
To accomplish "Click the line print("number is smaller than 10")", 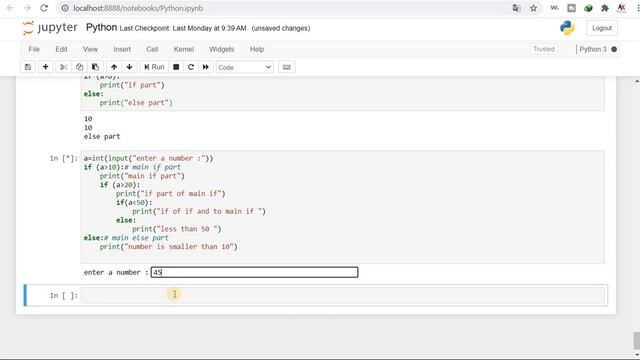I will pyautogui.click(x=169, y=247).
